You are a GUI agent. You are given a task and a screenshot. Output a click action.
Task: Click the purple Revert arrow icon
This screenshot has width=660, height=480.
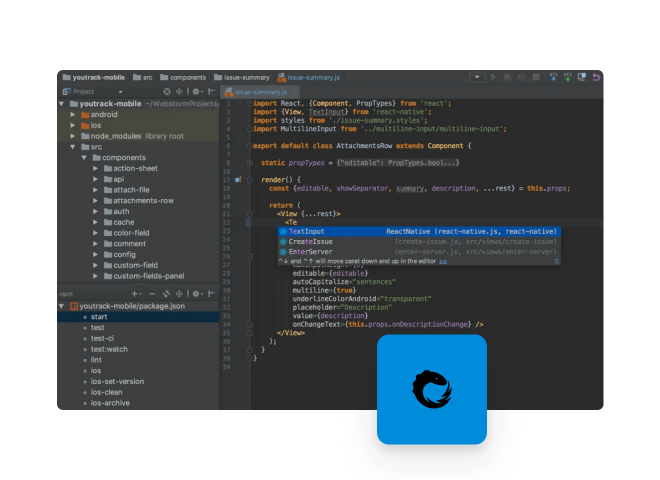[596, 77]
